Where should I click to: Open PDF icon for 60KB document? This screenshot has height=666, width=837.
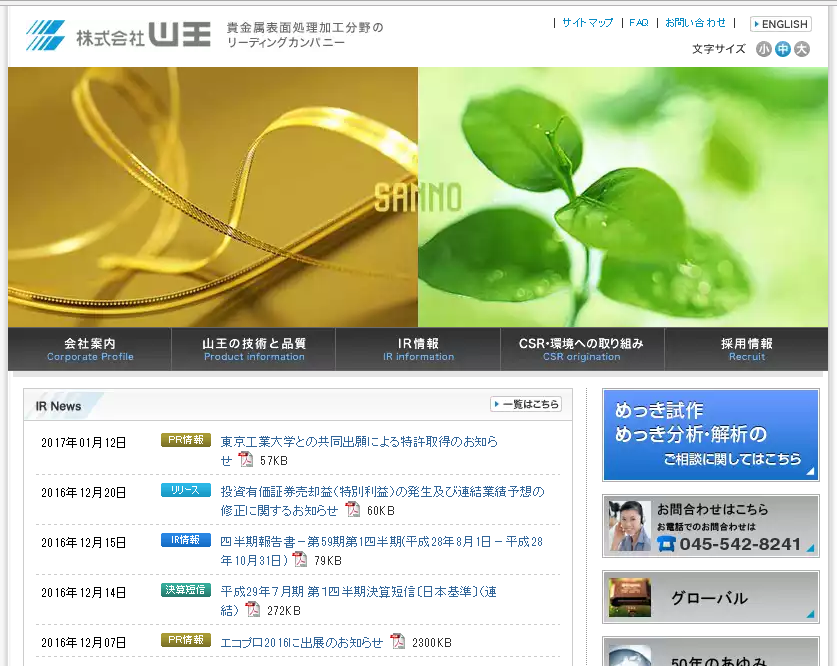[x=352, y=510]
